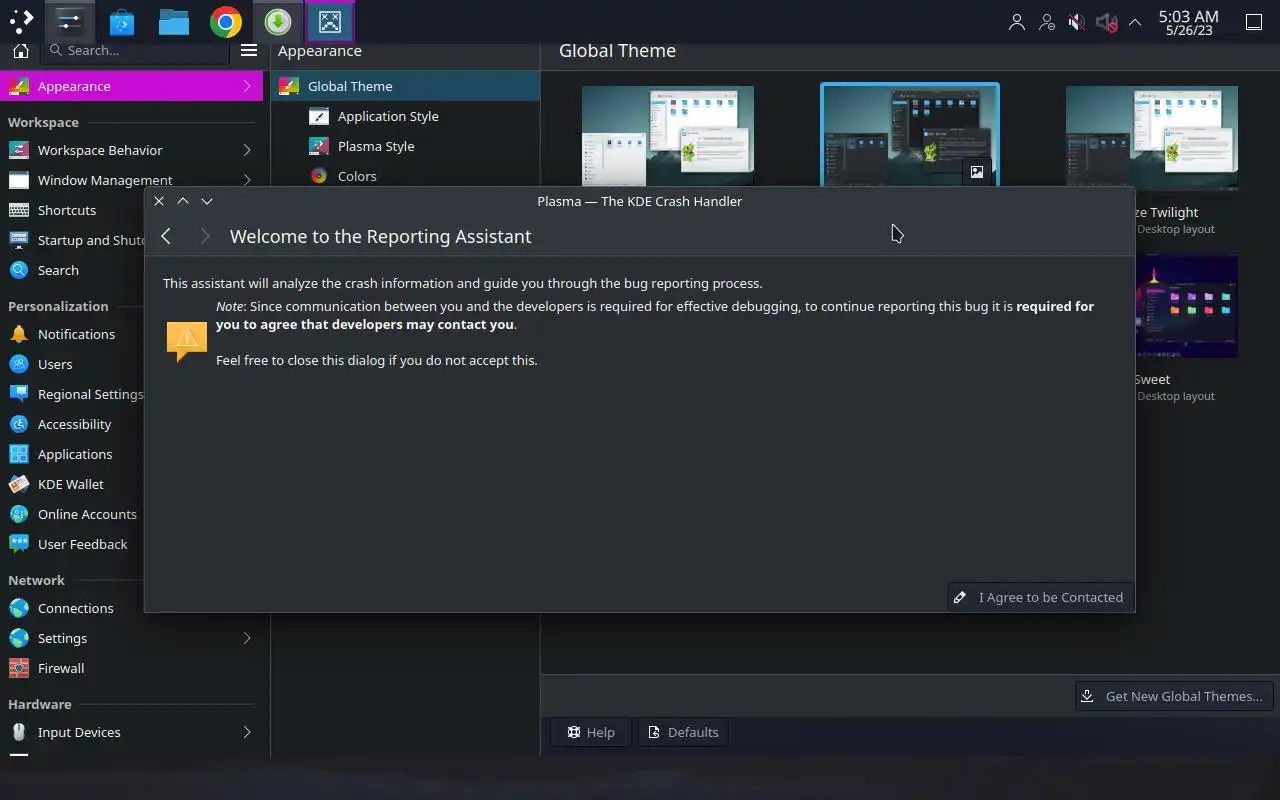Click the Notifications bell icon
Image resolution: width=1280 pixels, height=800 pixels.
(x=18, y=334)
